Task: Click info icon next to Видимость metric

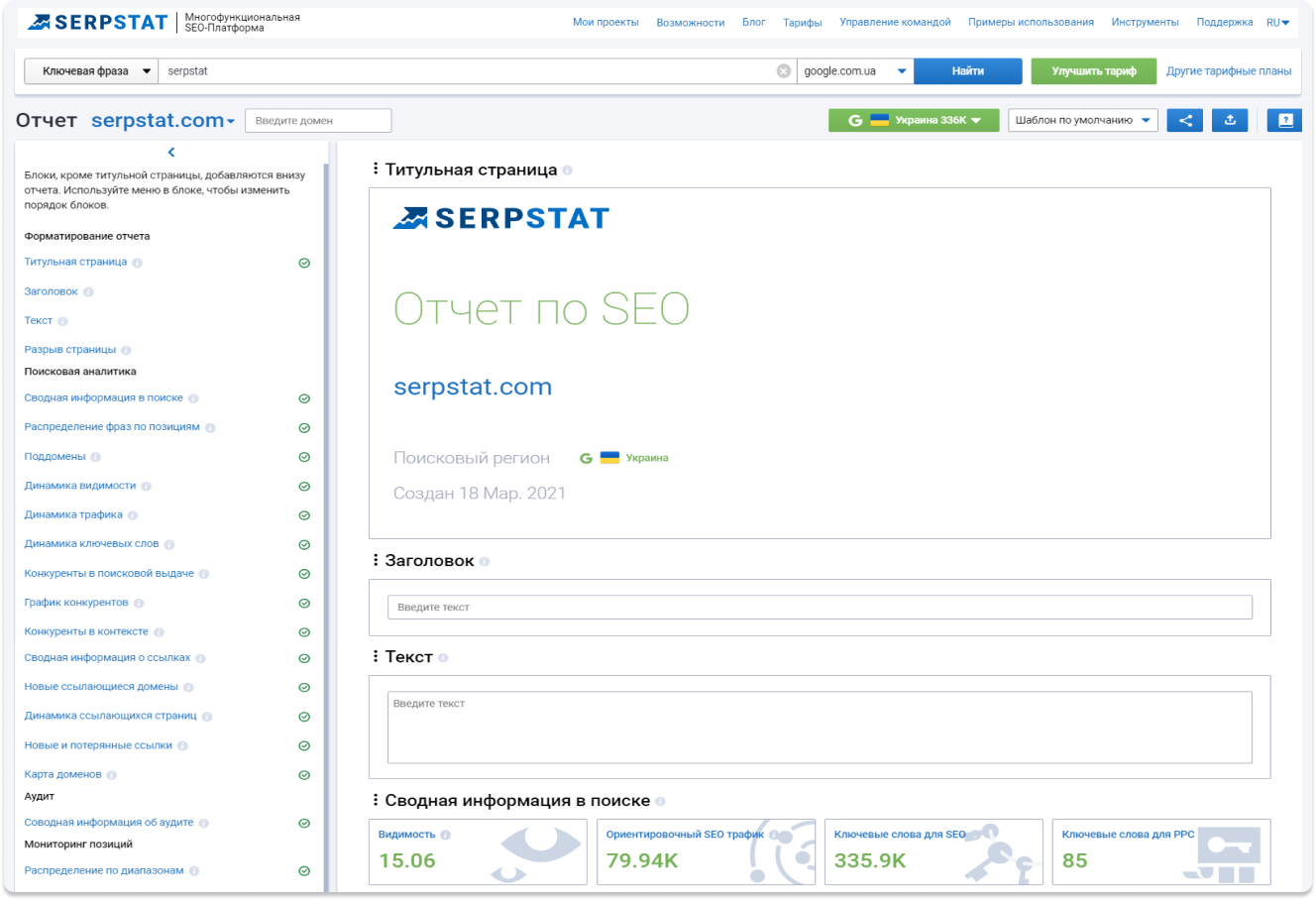Action: point(445,835)
